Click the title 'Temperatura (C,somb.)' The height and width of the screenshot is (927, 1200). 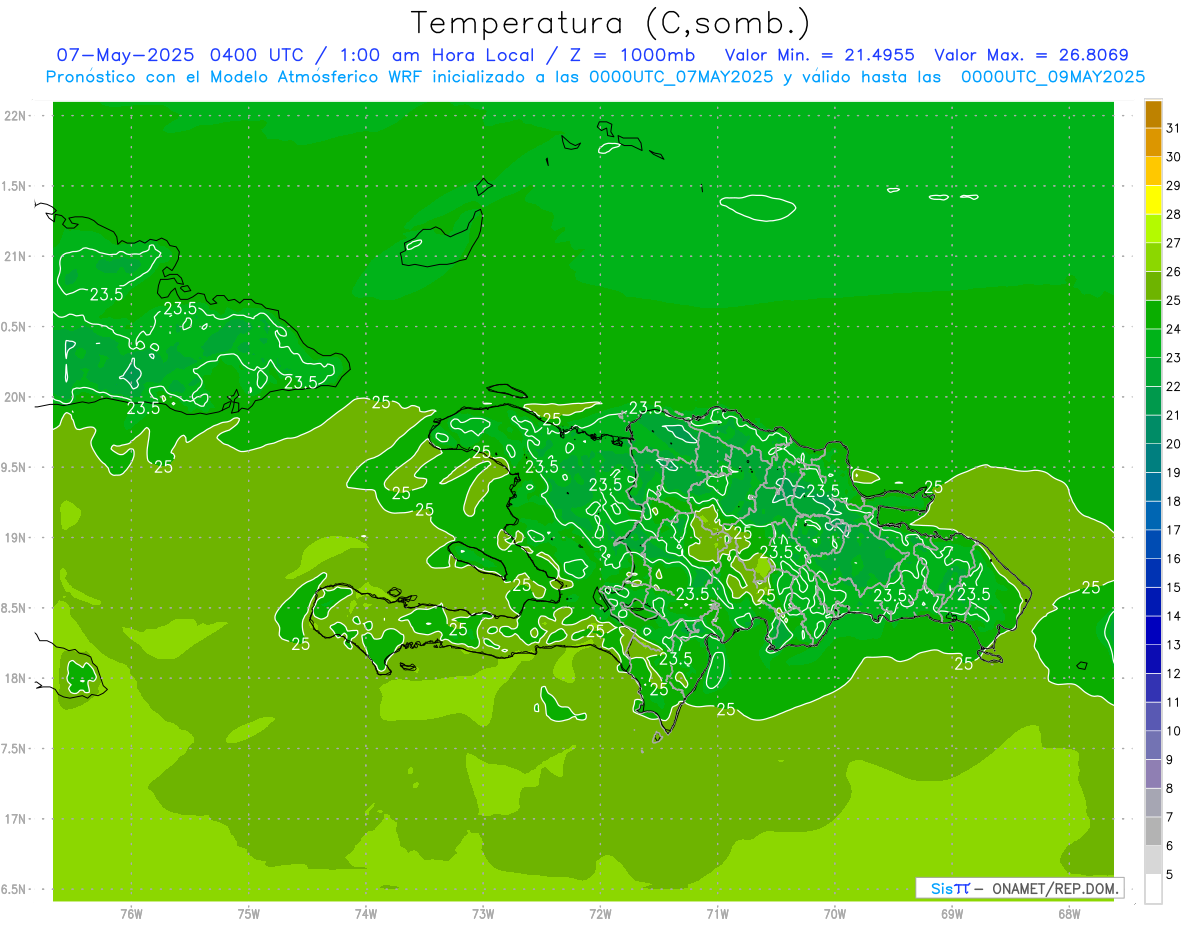611,23
